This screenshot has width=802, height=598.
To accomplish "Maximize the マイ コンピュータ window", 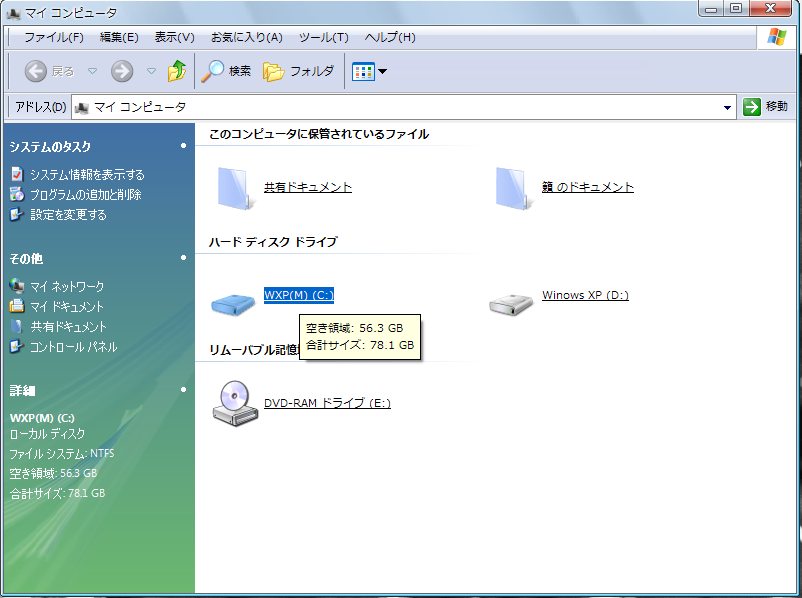I will [736, 8].
